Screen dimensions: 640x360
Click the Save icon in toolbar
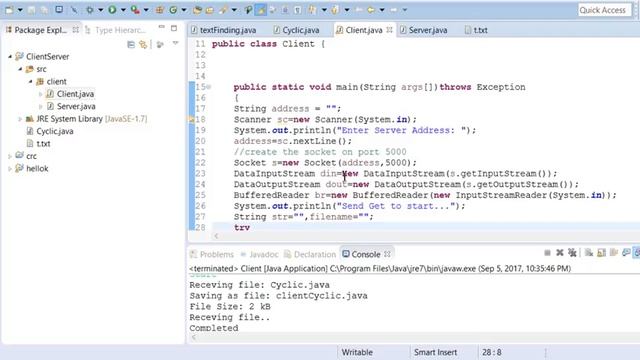31,10
